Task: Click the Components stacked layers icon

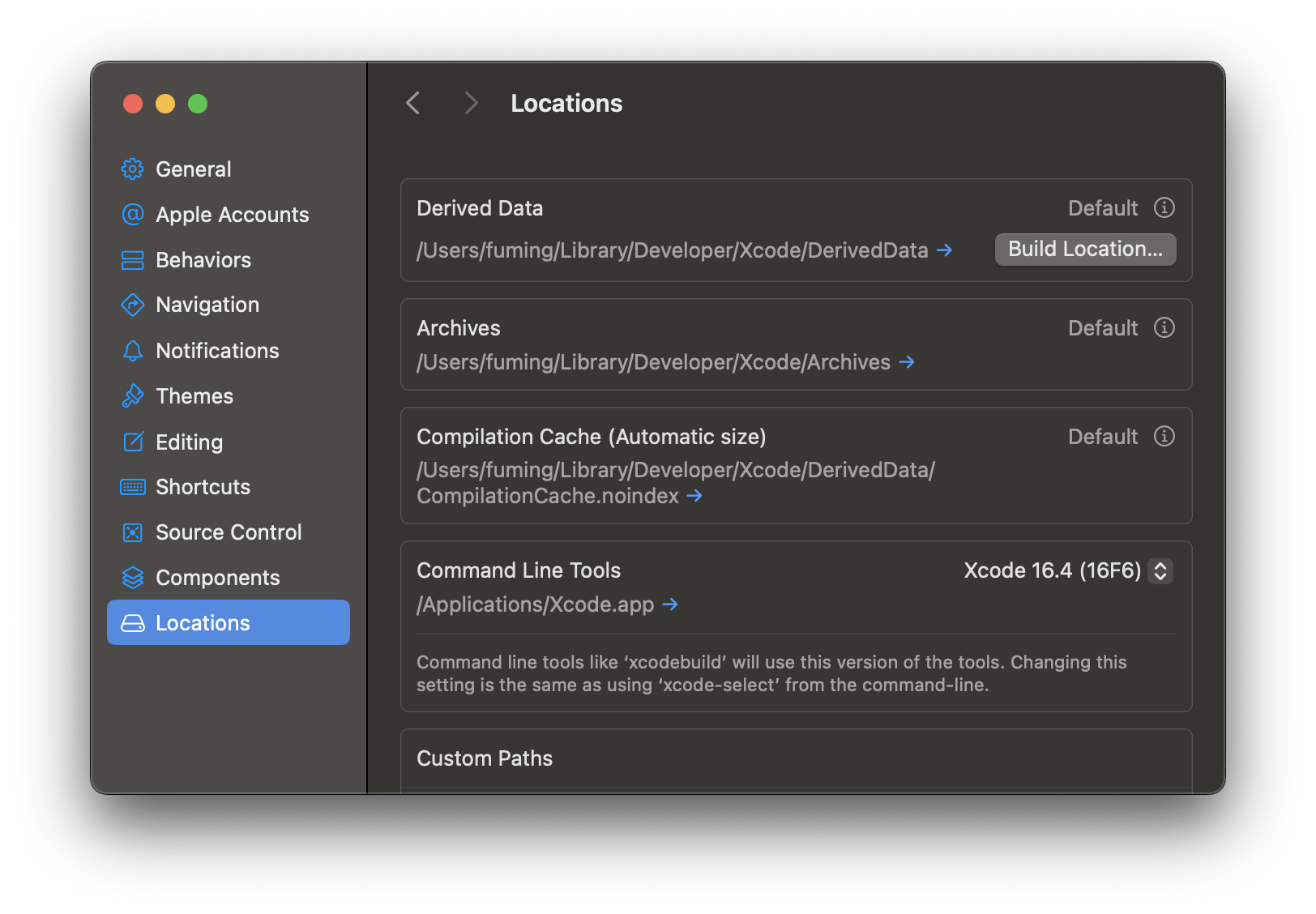Action: pos(133,578)
